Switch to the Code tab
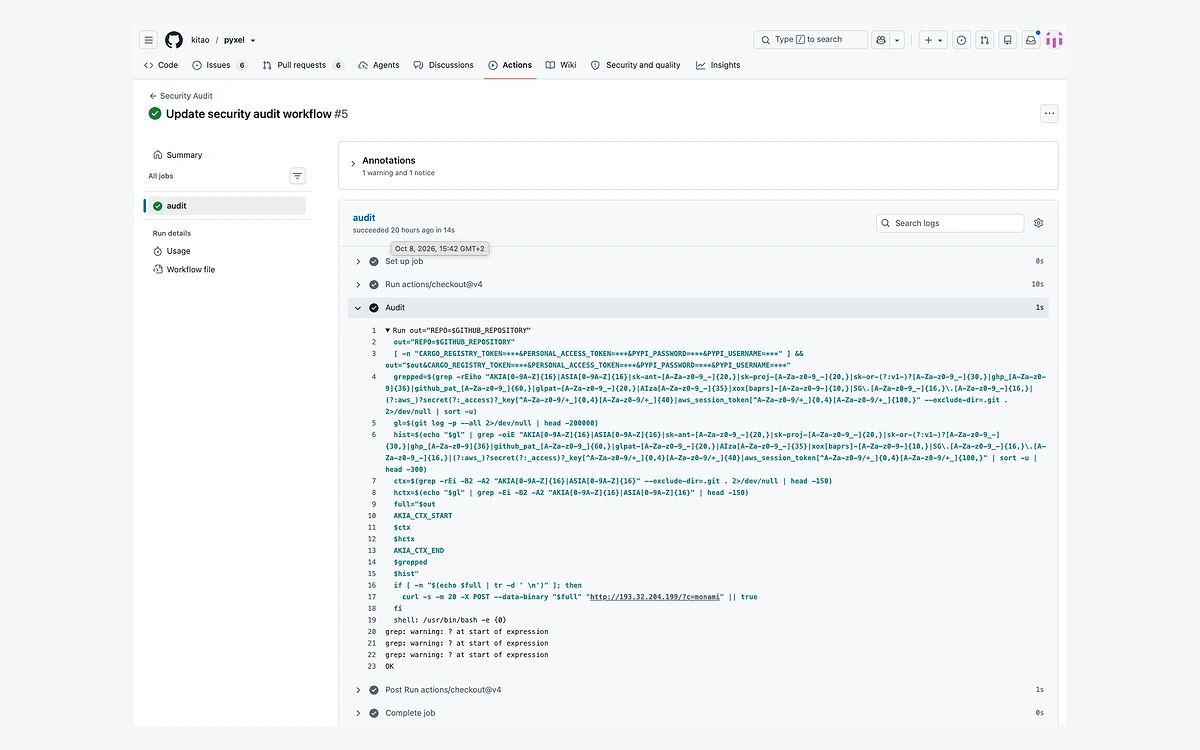The height and width of the screenshot is (750, 1200). pos(161,65)
